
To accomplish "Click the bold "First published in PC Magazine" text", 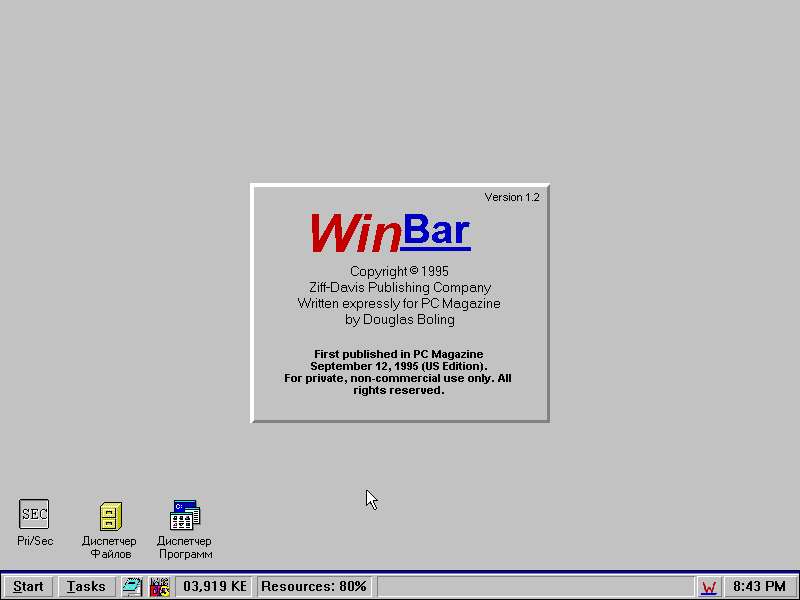I will pyautogui.click(x=398, y=354).
